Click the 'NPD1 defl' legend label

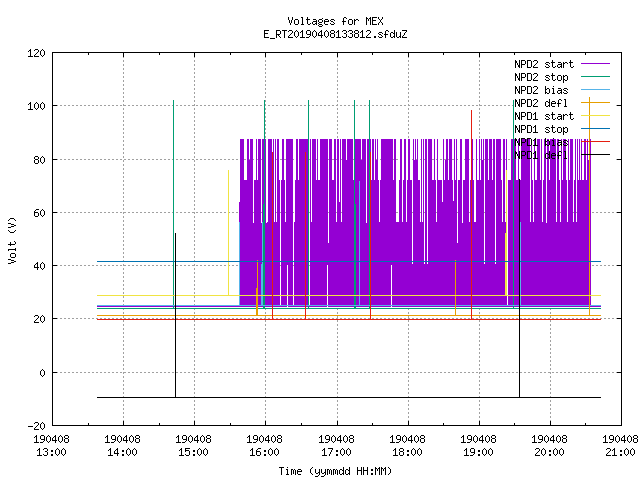point(541,155)
